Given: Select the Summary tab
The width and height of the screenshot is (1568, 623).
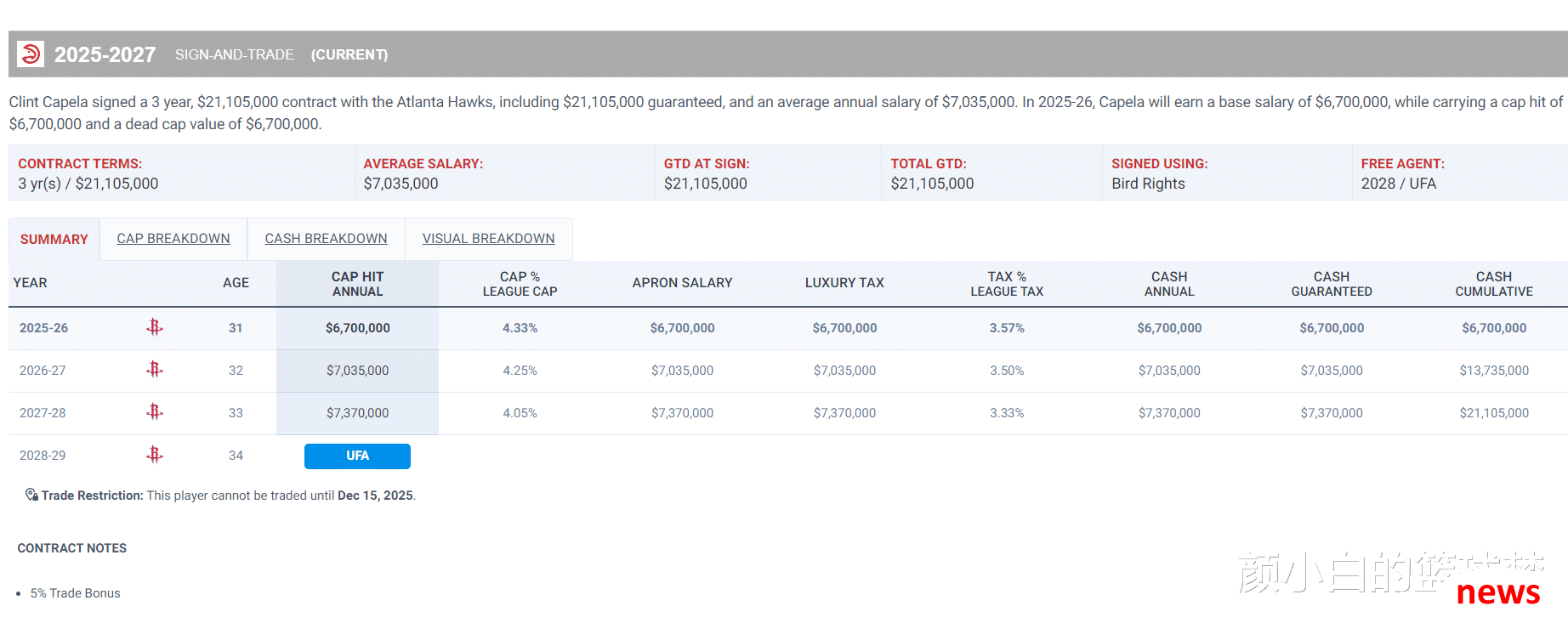Looking at the screenshot, I should pyautogui.click(x=54, y=240).
